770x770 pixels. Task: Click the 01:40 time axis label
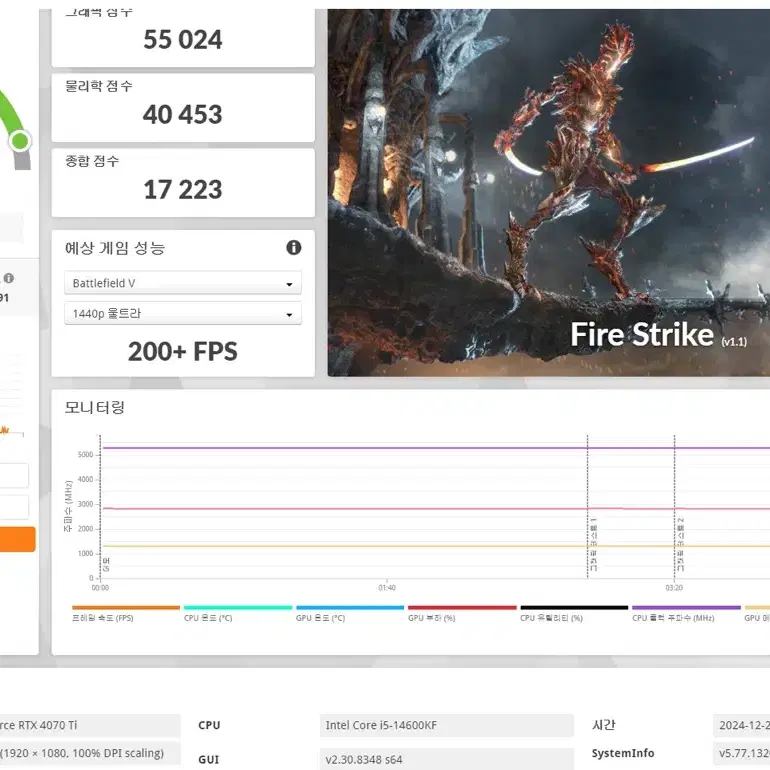387,588
